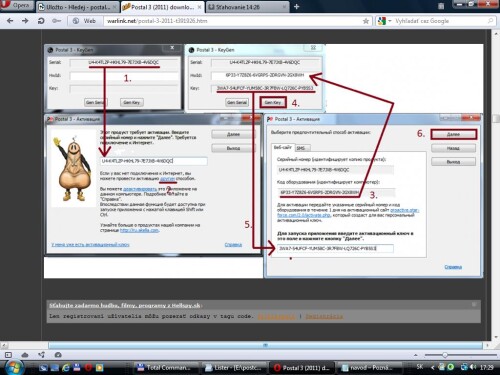Viewport: 500px width, 375px height.
Task: Toggle the Opera Turbo status bar icon
Action: pos(58,355)
